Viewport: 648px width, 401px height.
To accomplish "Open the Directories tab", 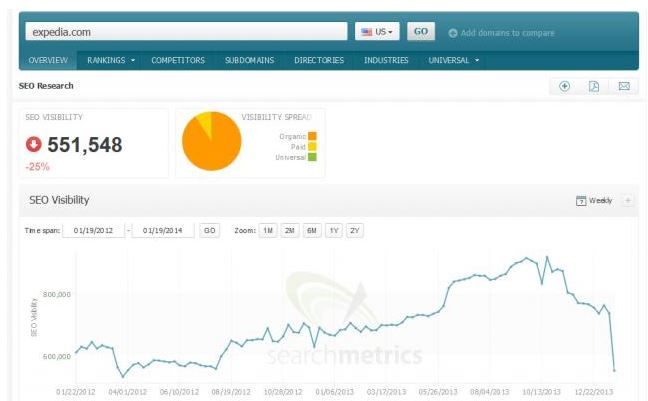I will pos(319,60).
